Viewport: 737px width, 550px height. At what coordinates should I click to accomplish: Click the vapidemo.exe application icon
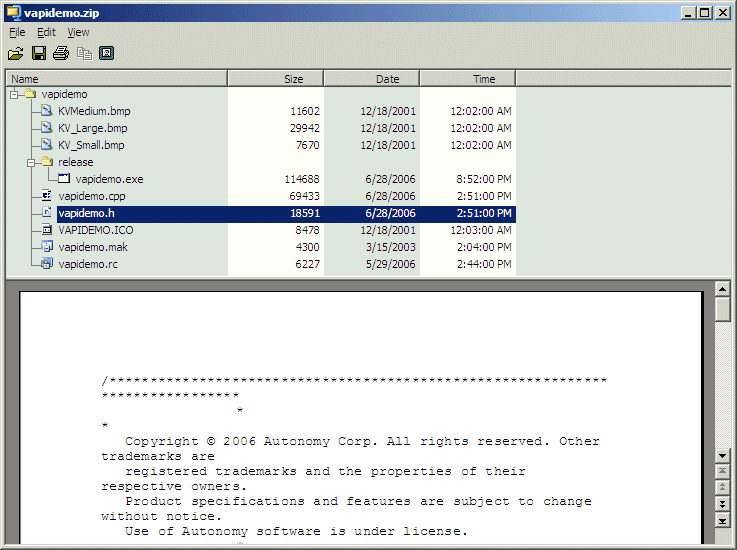click(x=64, y=179)
